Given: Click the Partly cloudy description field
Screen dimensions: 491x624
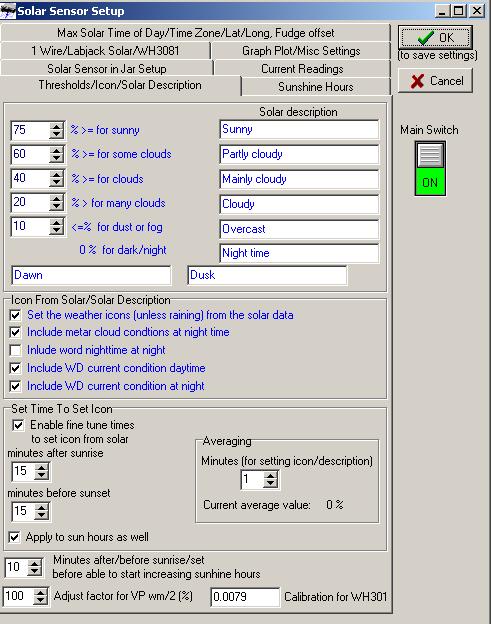Looking at the screenshot, I should 299,154.
